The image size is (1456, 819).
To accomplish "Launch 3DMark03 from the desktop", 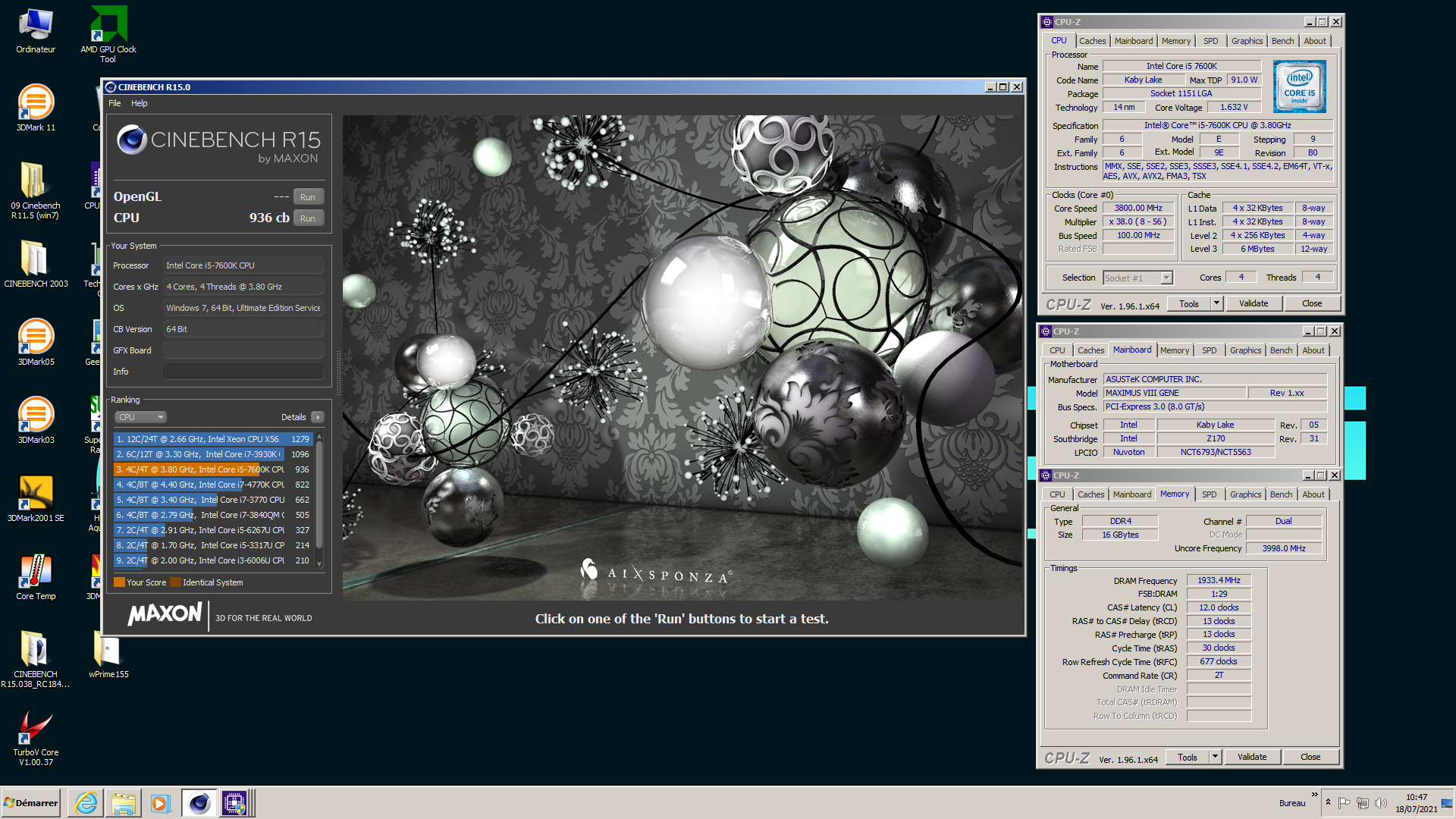I will pos(36,421).
